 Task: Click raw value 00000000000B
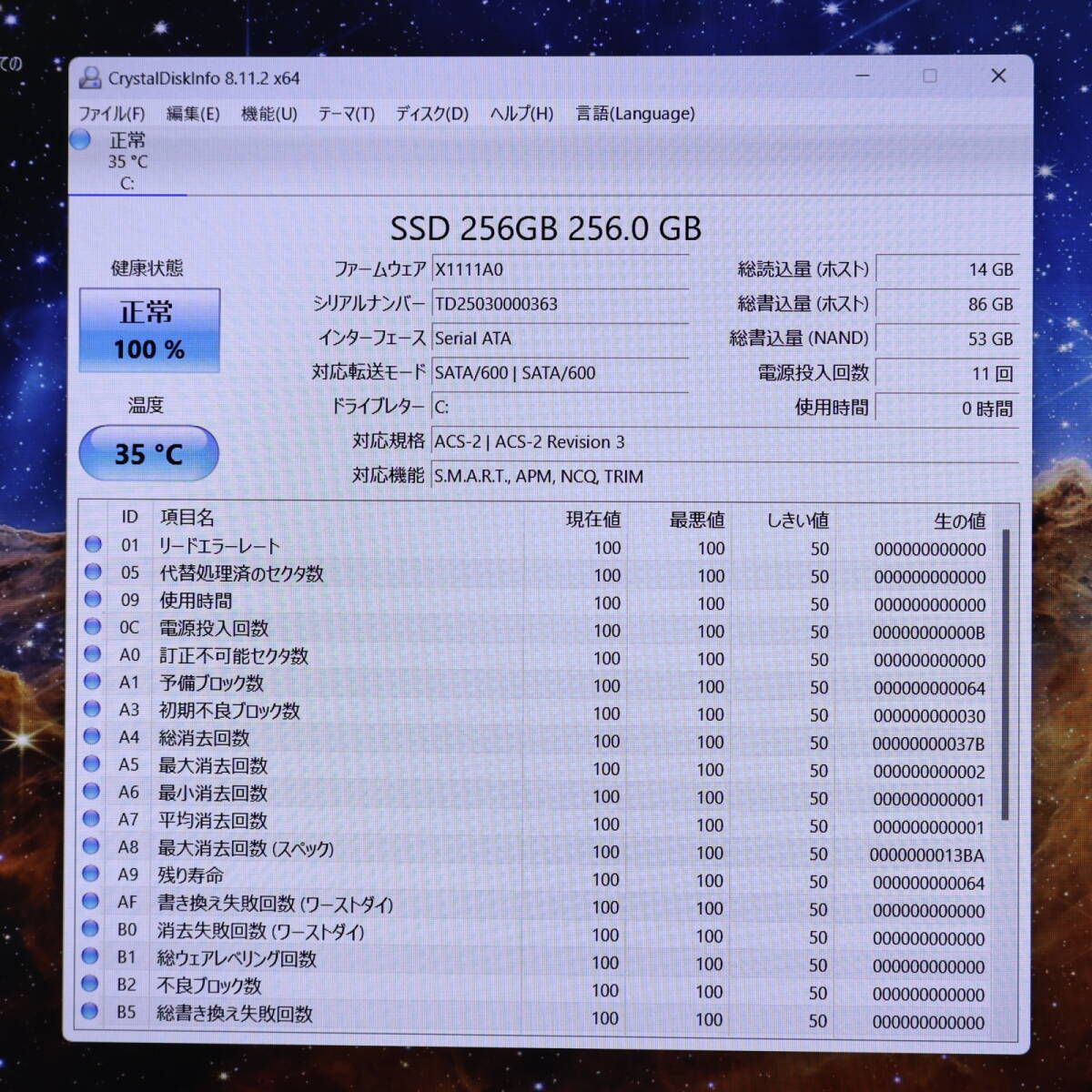click(928, 632)
